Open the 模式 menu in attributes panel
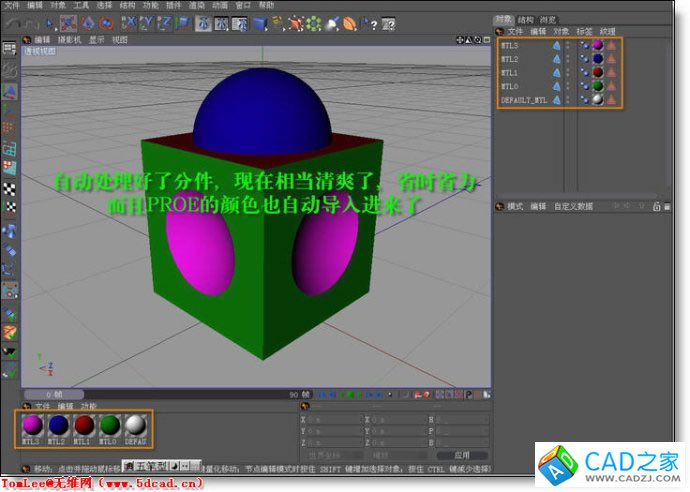Screen dimensions: 690x492 coord(516,206)
